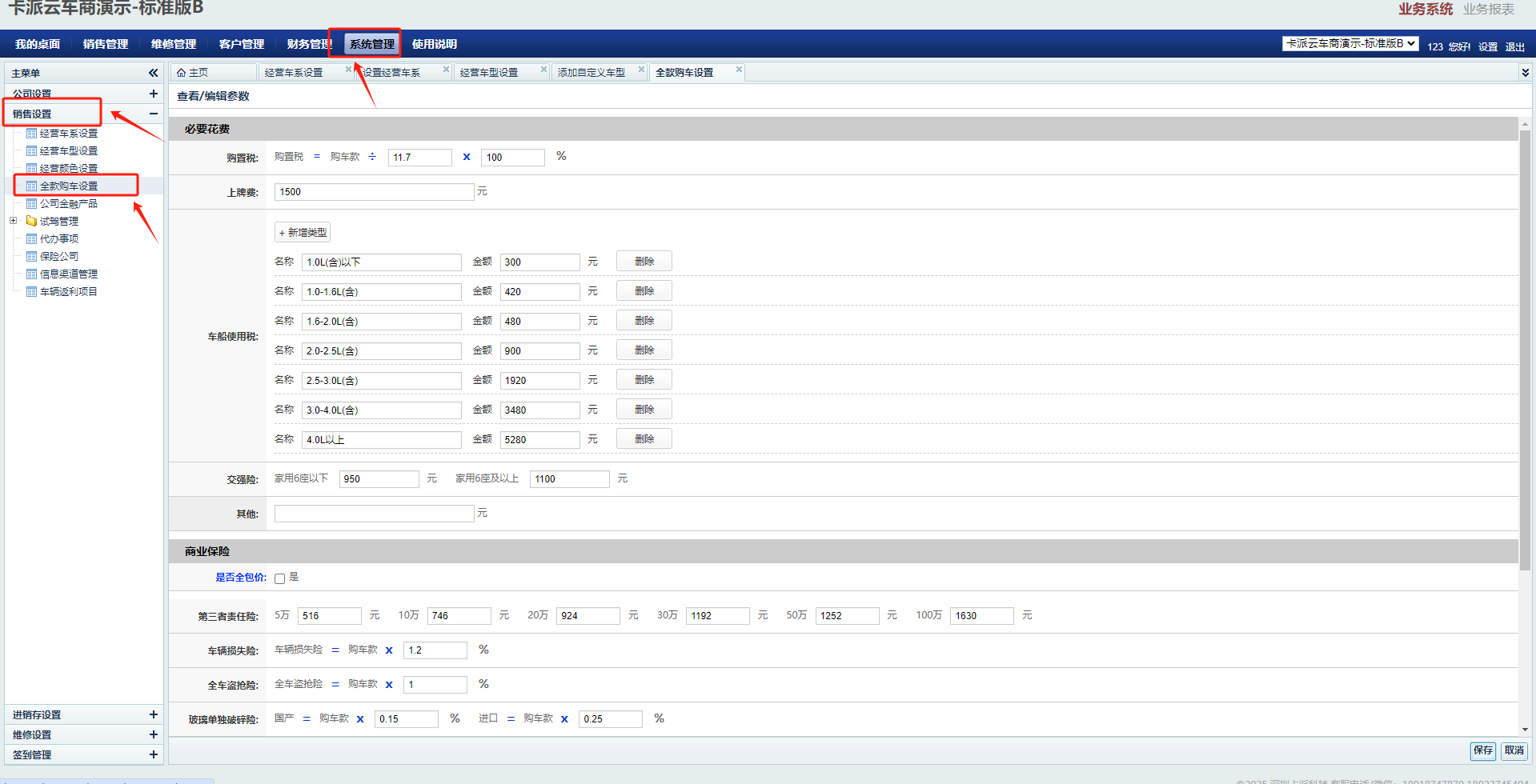Collapse the main menu sidebar panel
The image size is (1536, 784).
[x=153, y=73]
